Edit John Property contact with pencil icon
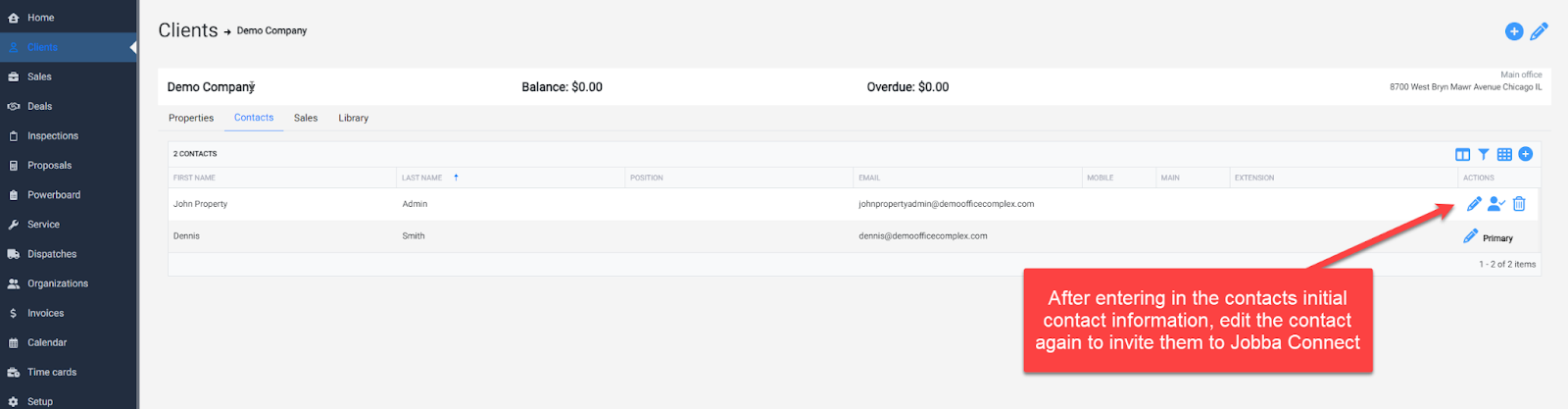The image size is (1568, 409). click(x=1474, y=204)
